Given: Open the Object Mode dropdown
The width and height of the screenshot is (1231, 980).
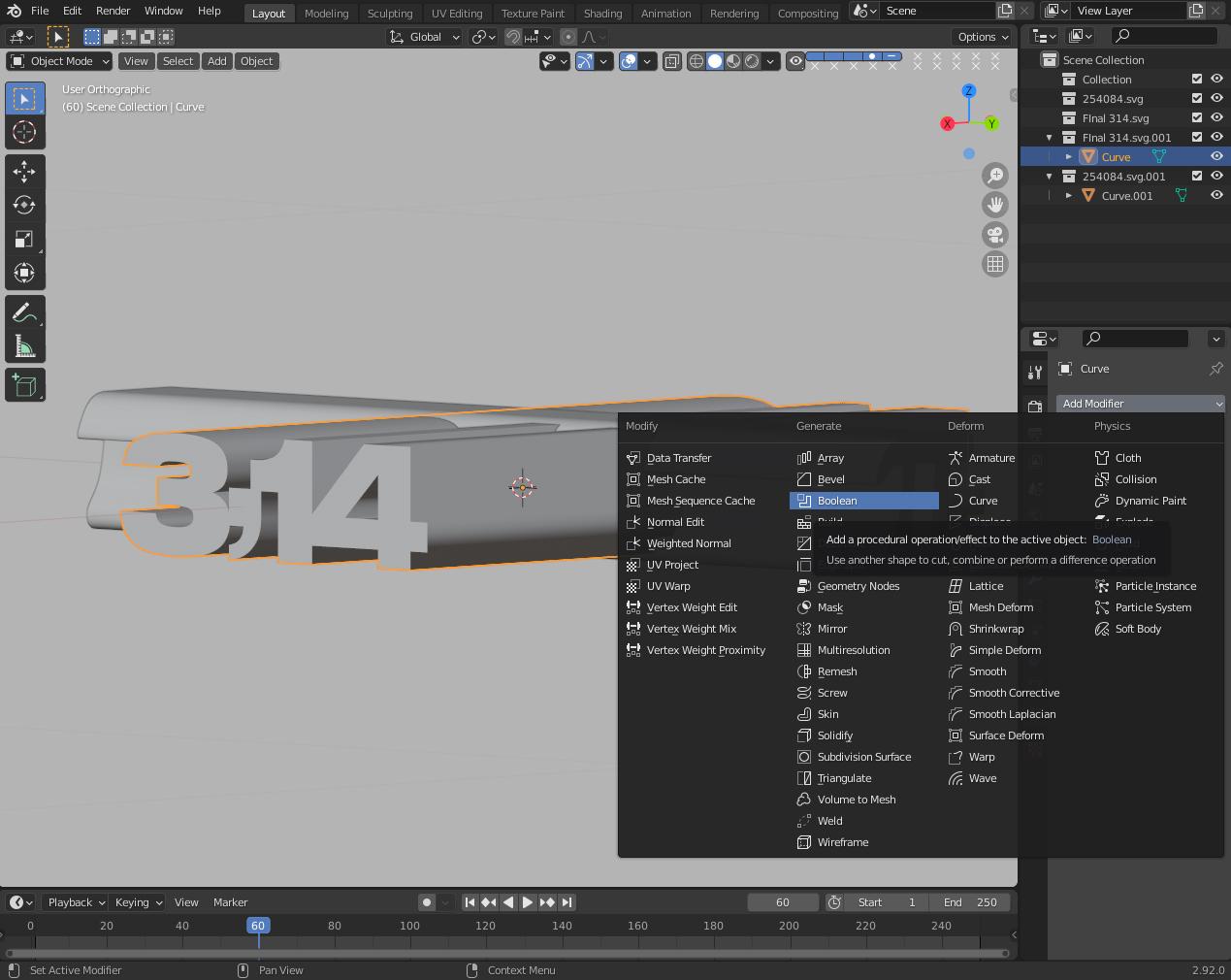Looking at the screenshot, I should click(x=59, y=61).
